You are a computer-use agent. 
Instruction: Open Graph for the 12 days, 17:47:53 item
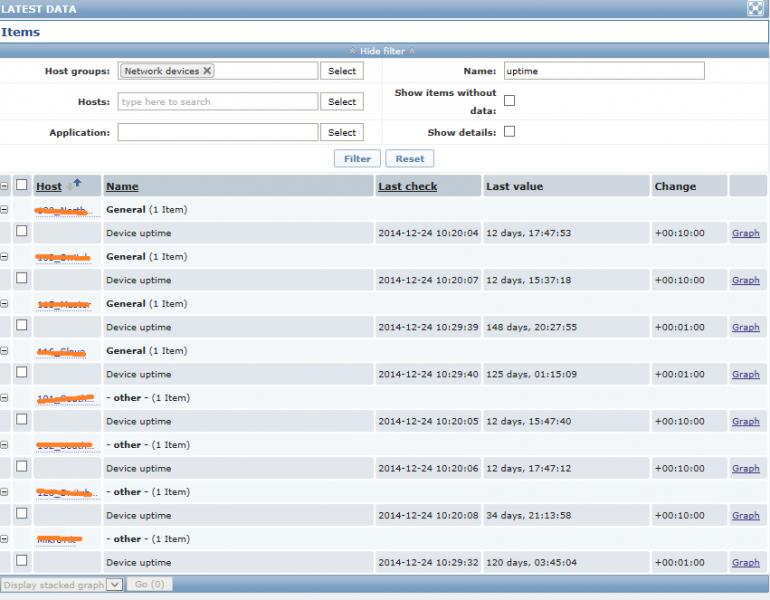745,233
